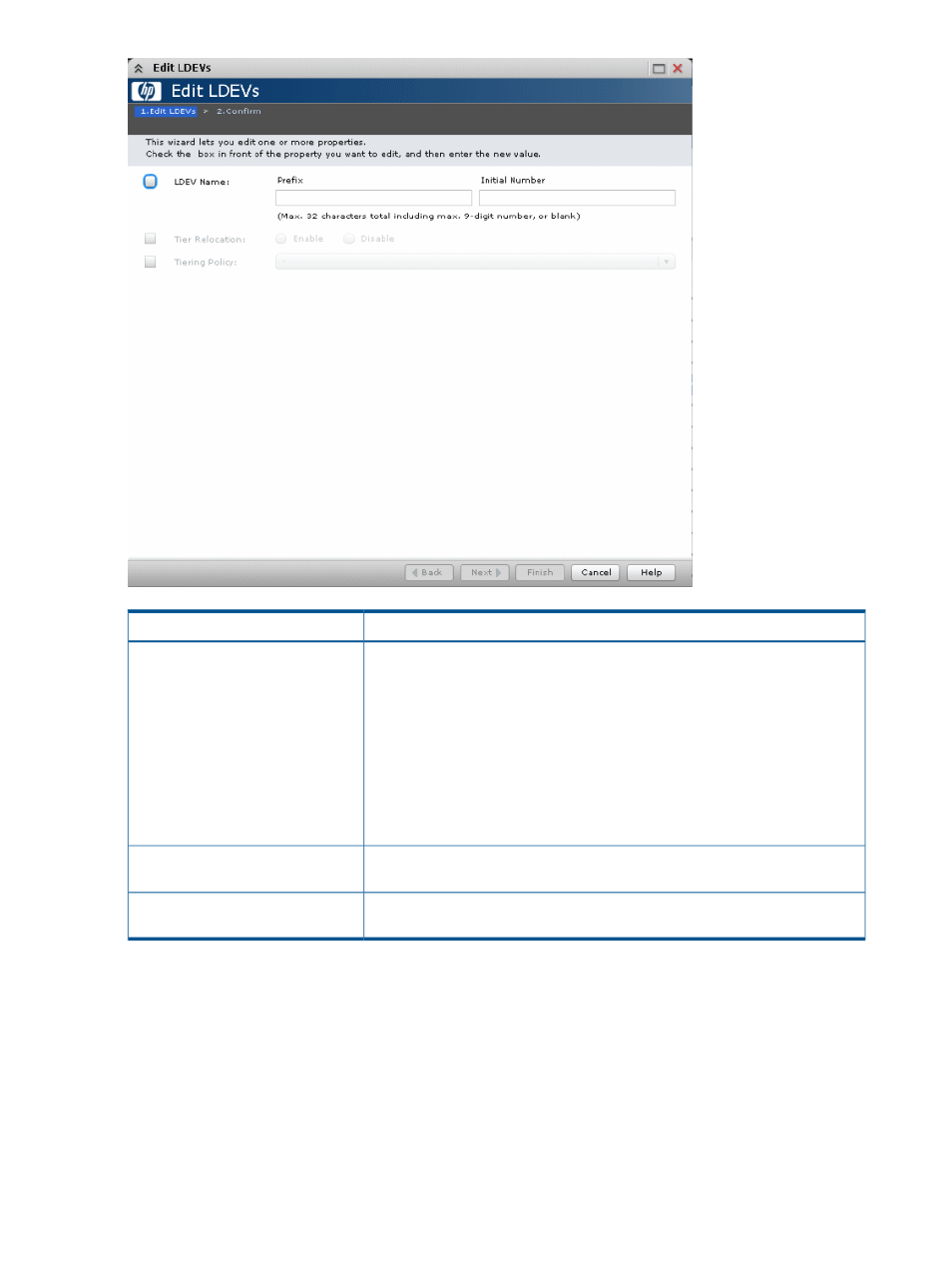
Task: Open Help for the wizard
Action: pyautogui.click(x=651, y=573)
